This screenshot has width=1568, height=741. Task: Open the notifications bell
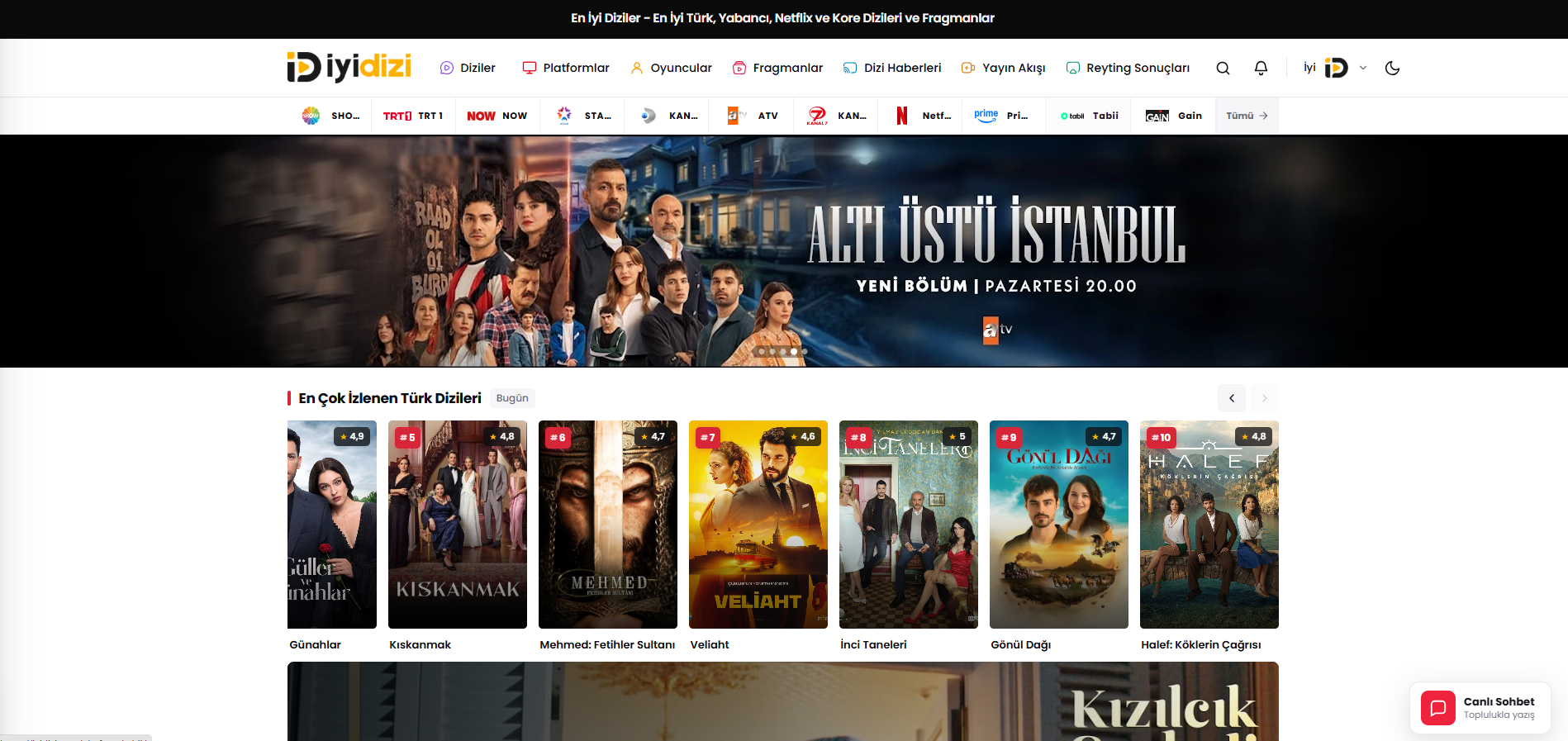pos(1261,69)
